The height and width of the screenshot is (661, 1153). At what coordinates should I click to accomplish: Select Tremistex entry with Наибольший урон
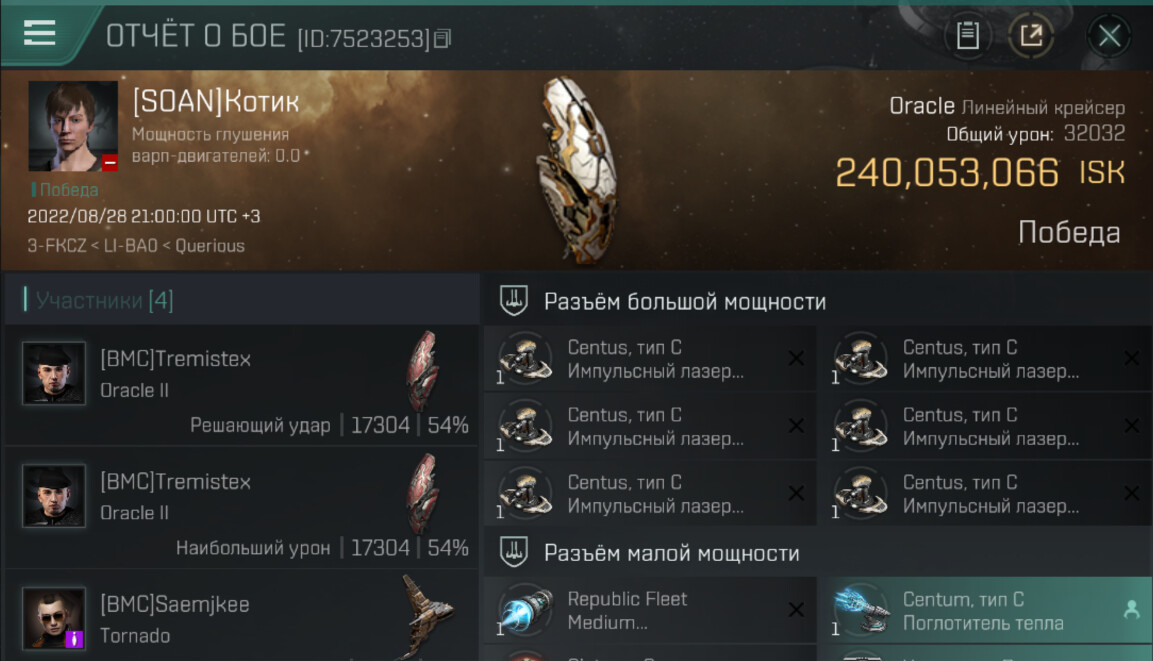(242, 507)
